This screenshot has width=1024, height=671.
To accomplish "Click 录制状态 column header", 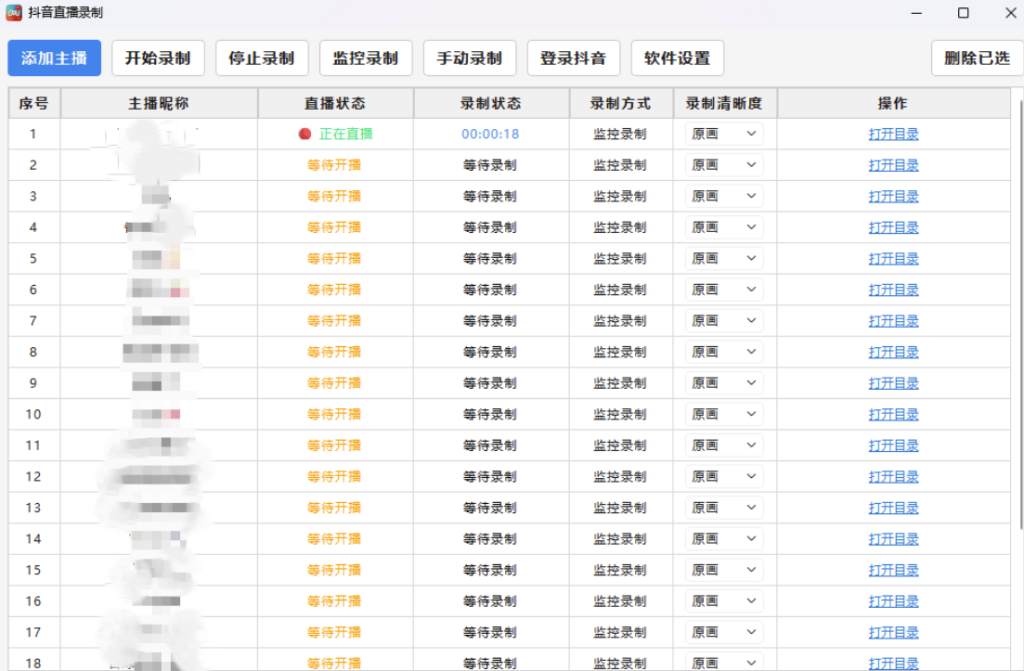I will click(491, 103).
